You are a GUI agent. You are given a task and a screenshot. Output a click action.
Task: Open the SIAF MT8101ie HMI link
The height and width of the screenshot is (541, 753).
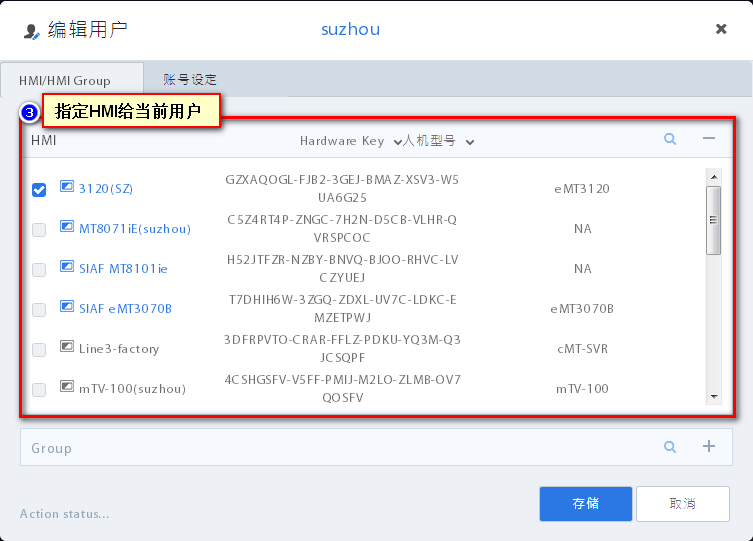(x=123, y=268)
